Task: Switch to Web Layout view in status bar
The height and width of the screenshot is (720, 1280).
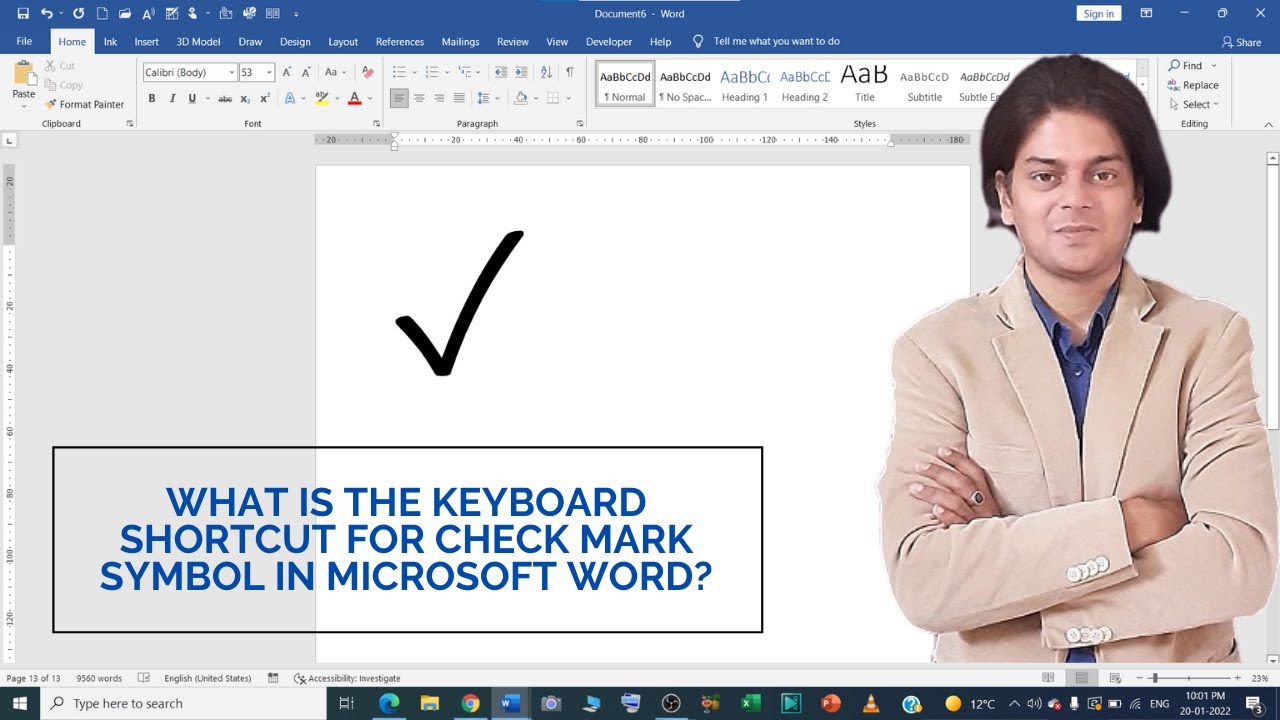Action: [1115, 678]
